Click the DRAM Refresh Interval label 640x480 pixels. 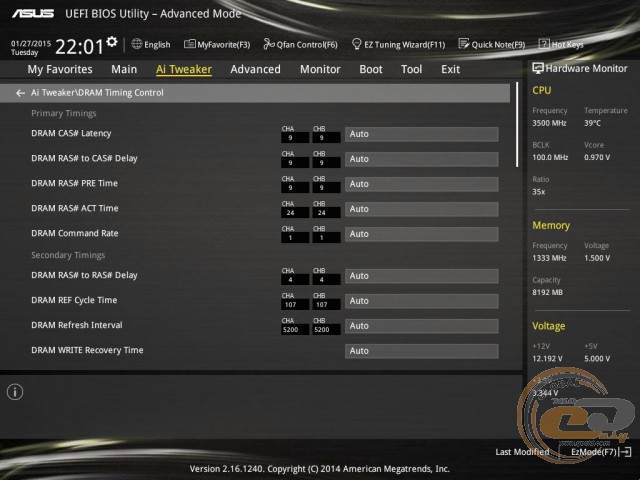tap(77, 325)
